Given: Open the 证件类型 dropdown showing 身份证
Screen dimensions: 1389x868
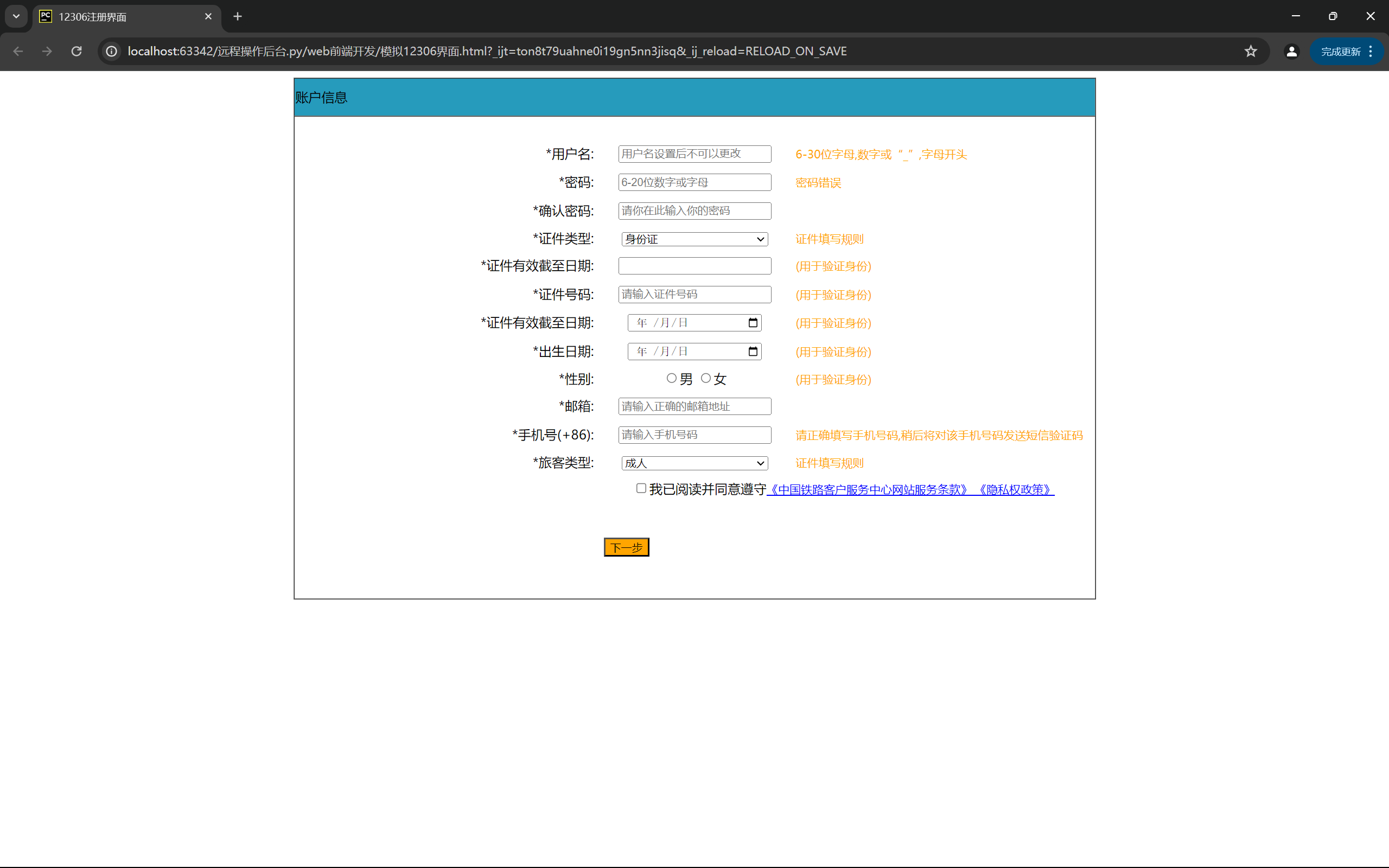Looking at the screenshot, I should tap(694, 239).
